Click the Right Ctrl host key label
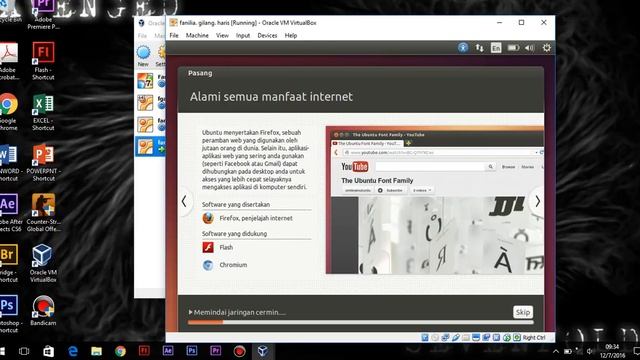 (x=533, y=338)
